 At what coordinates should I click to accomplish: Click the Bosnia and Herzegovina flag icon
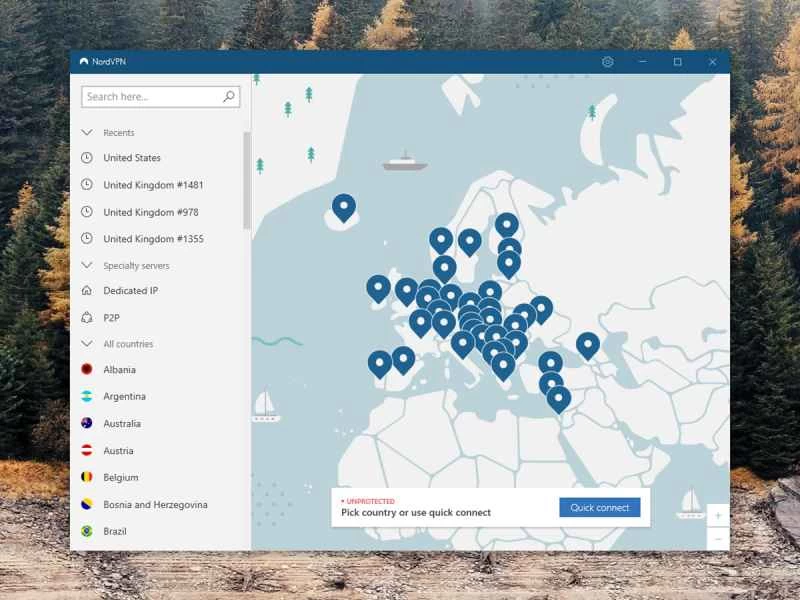click(88, 504)
